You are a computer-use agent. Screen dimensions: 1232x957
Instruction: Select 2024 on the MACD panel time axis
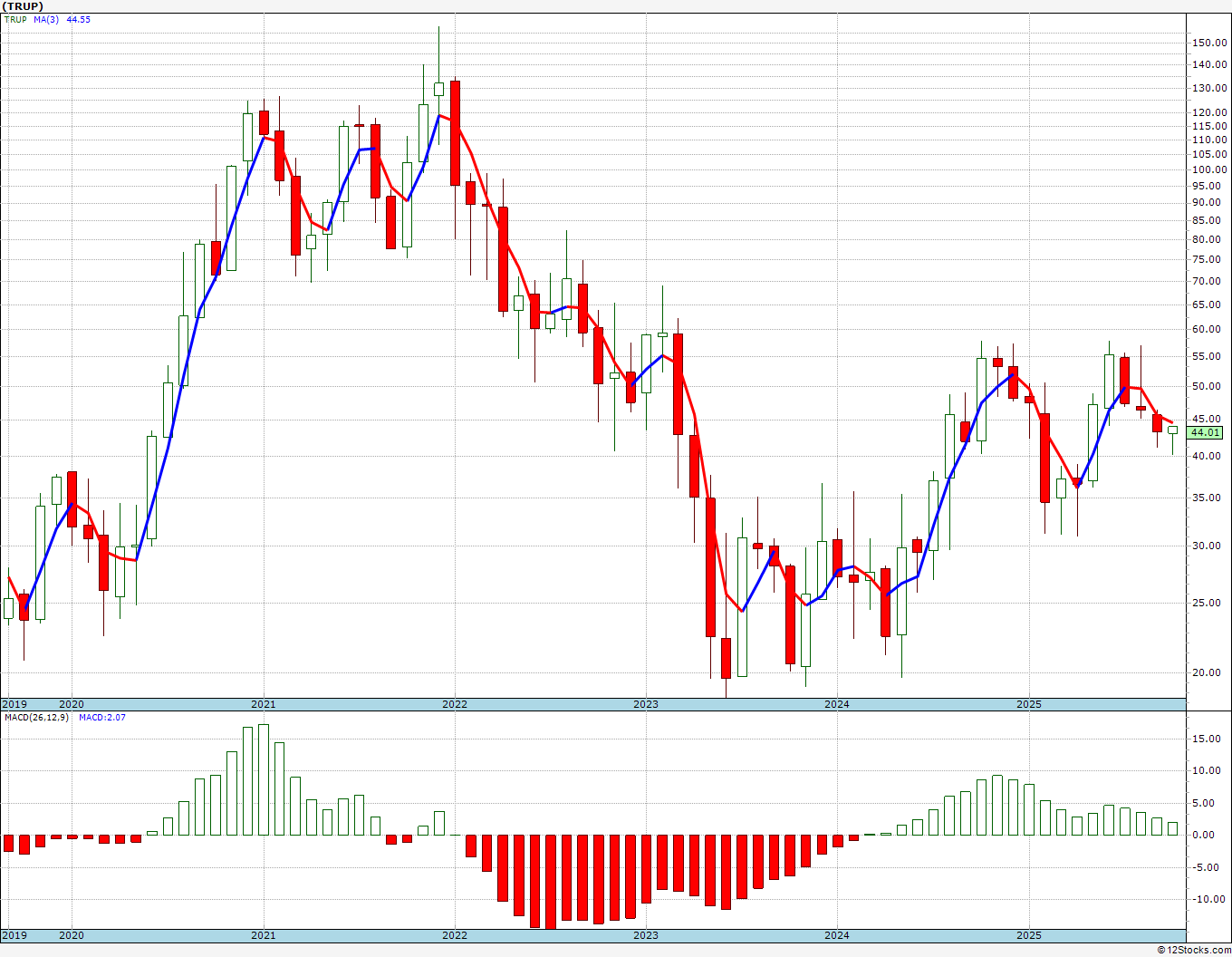837,935
